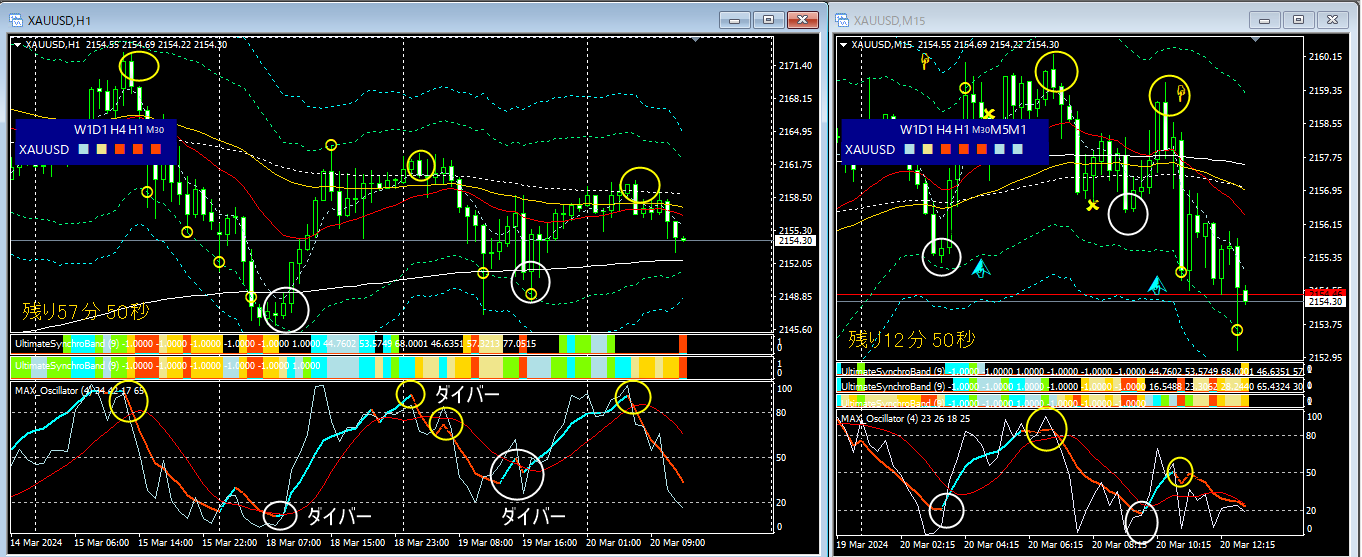The width and height of the screenshot is (1362, 557).
Task: Click the lower yellow X marker in M15 chart
Action: [1093, 205]
